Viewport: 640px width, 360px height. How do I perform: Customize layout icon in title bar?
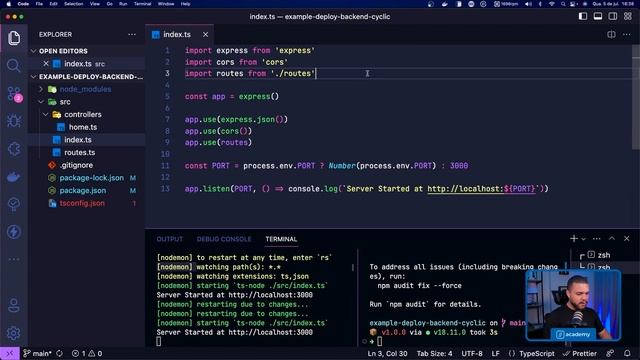[628, 16]
